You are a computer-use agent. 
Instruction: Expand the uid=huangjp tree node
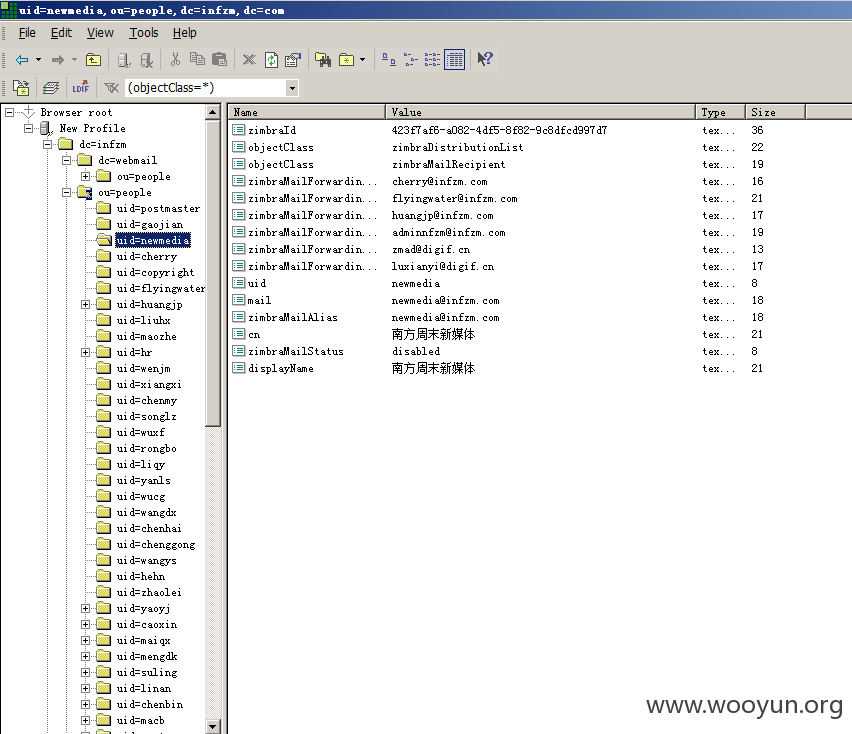85,305
